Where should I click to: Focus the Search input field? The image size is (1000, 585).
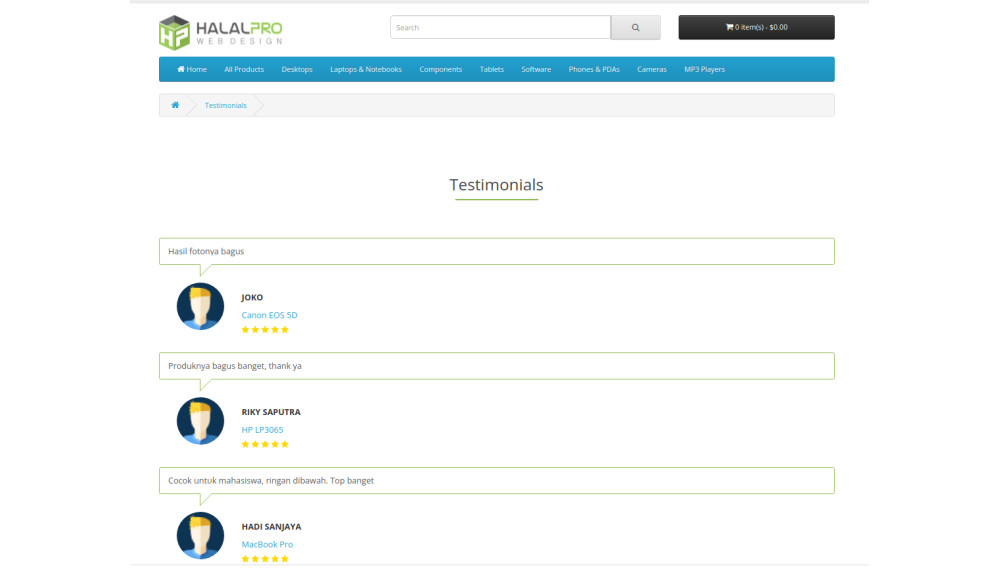click(500, 28)
